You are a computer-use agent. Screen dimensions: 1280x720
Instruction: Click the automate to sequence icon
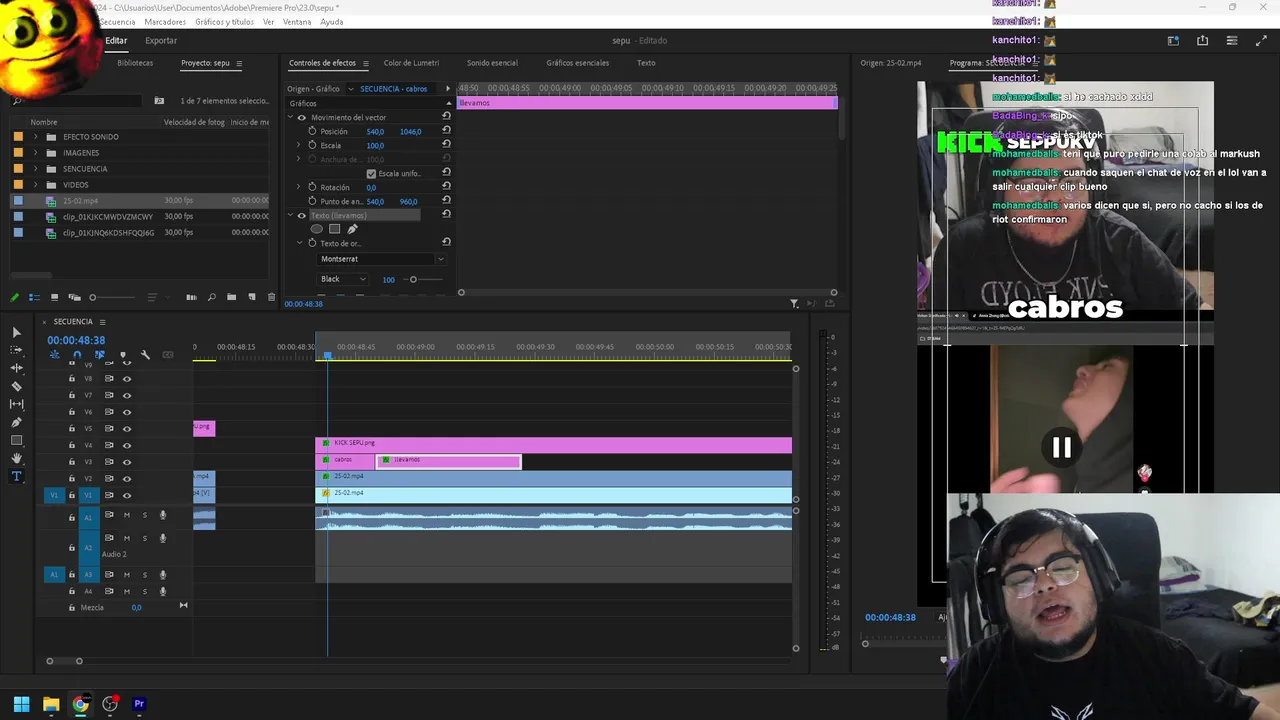pyautogui.click(x=191, y=297)
